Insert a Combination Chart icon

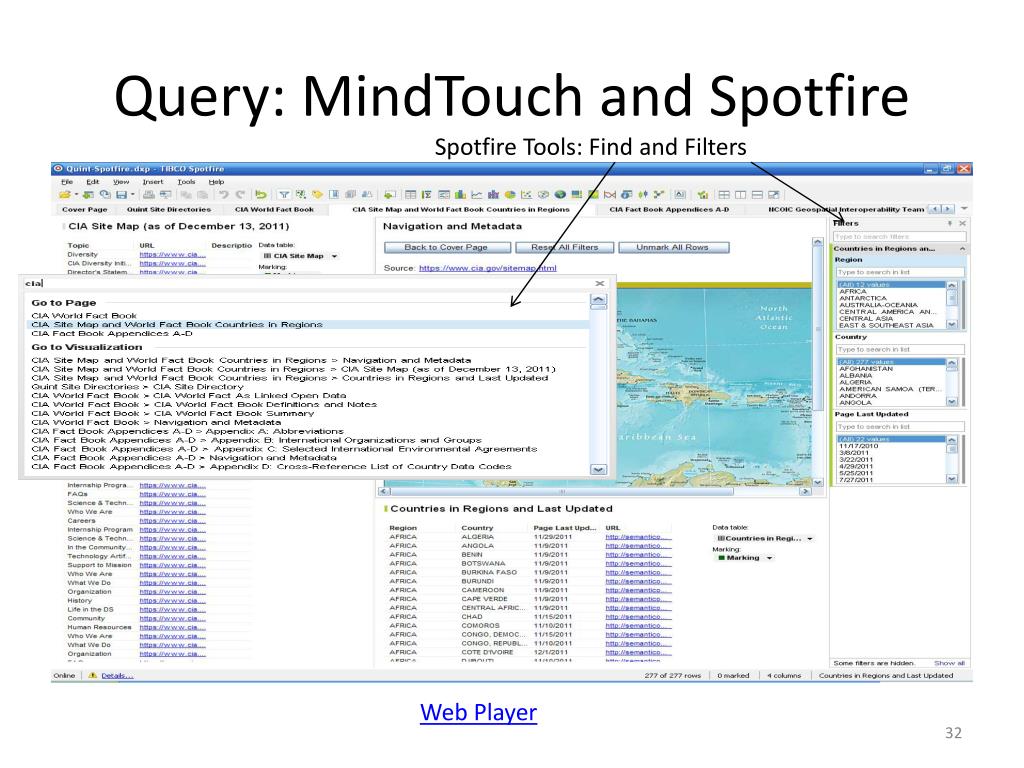point(493,195)
